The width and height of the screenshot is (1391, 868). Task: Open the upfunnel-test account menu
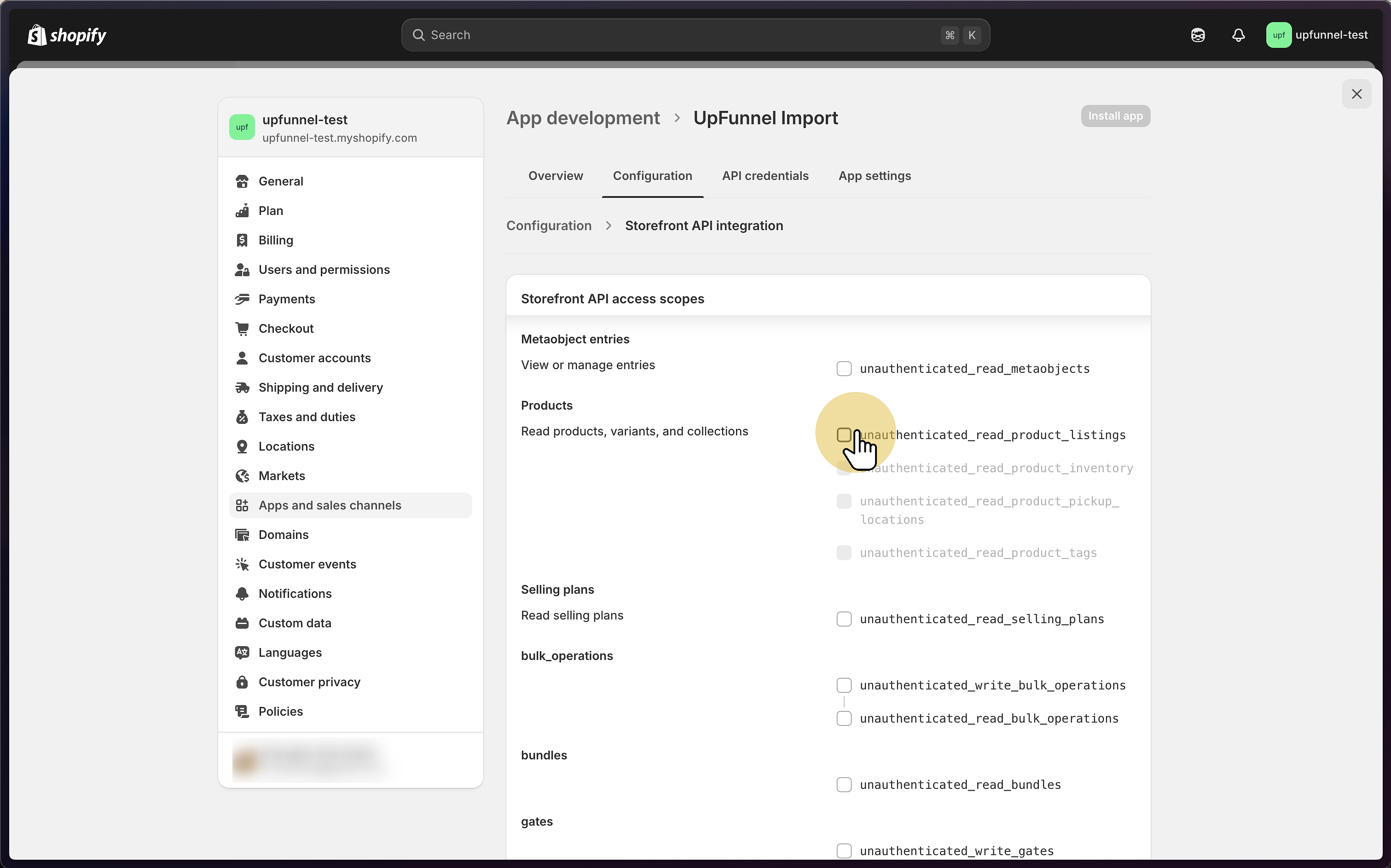pos(1317,35)
